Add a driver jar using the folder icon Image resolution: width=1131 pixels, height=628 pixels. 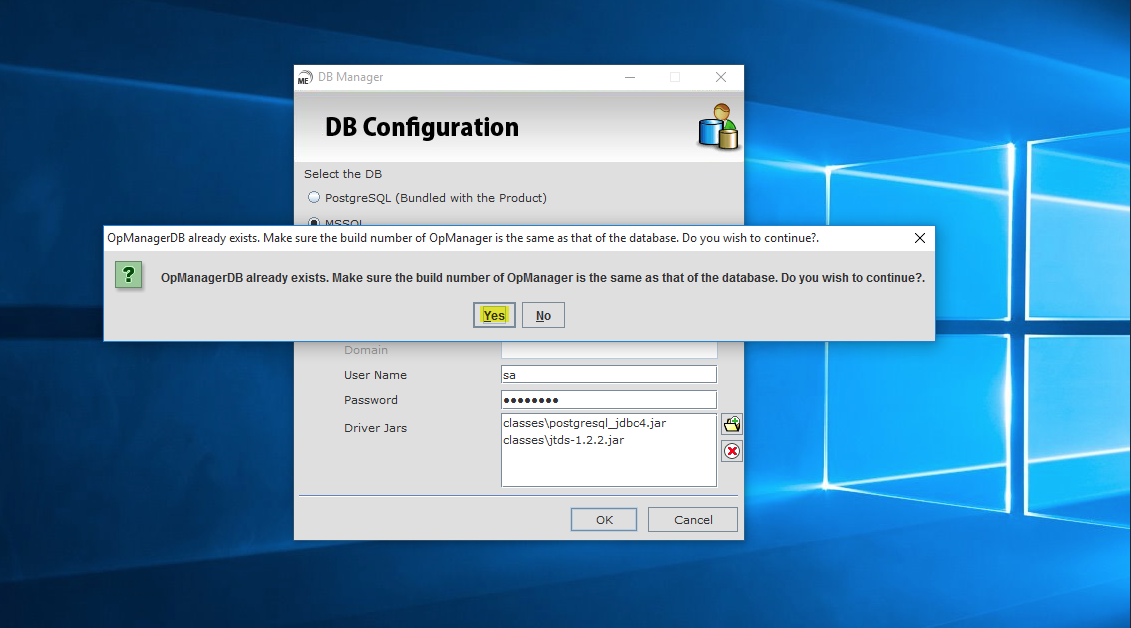point(732,424)
